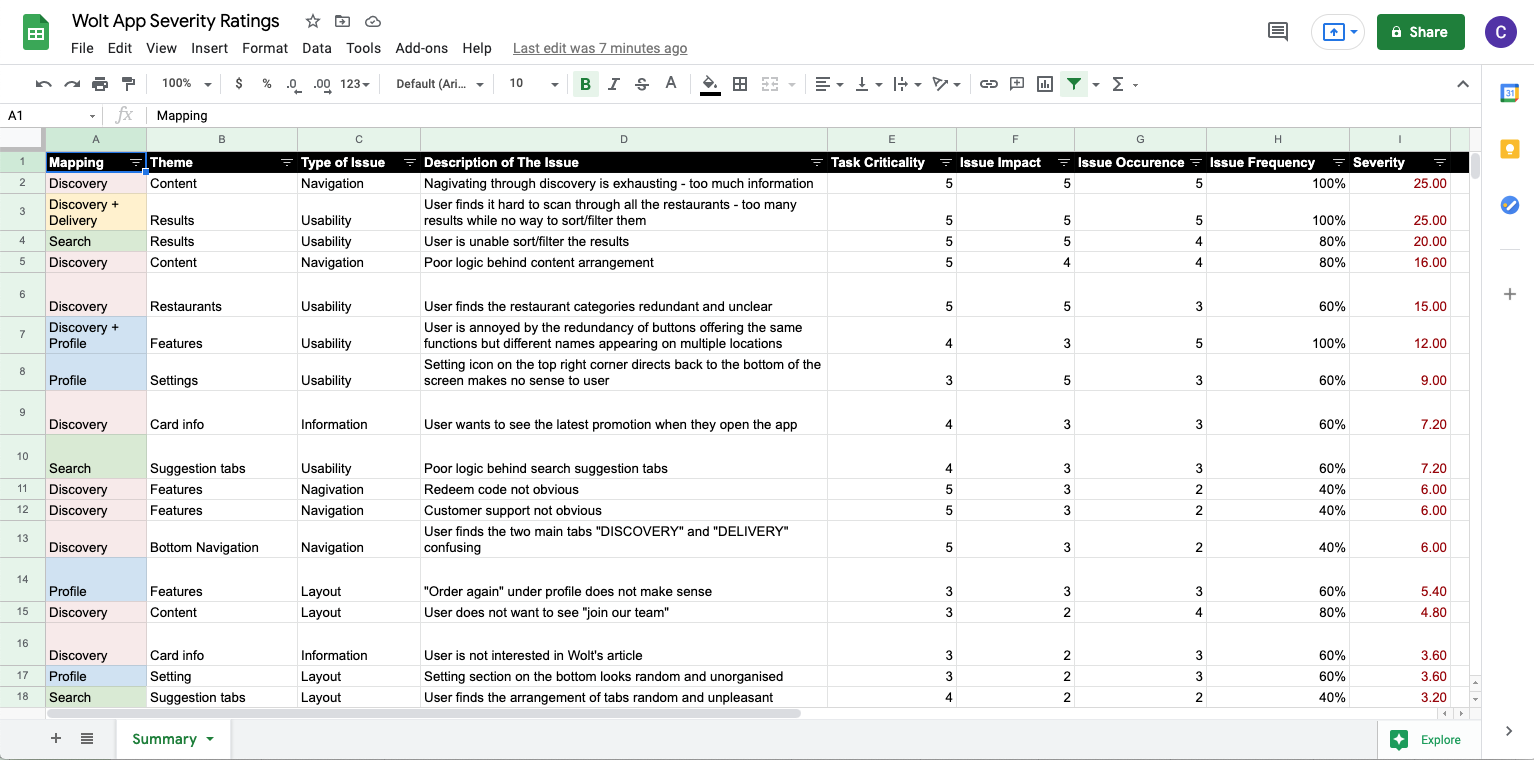Open the font family dropdown

point(440,84)
